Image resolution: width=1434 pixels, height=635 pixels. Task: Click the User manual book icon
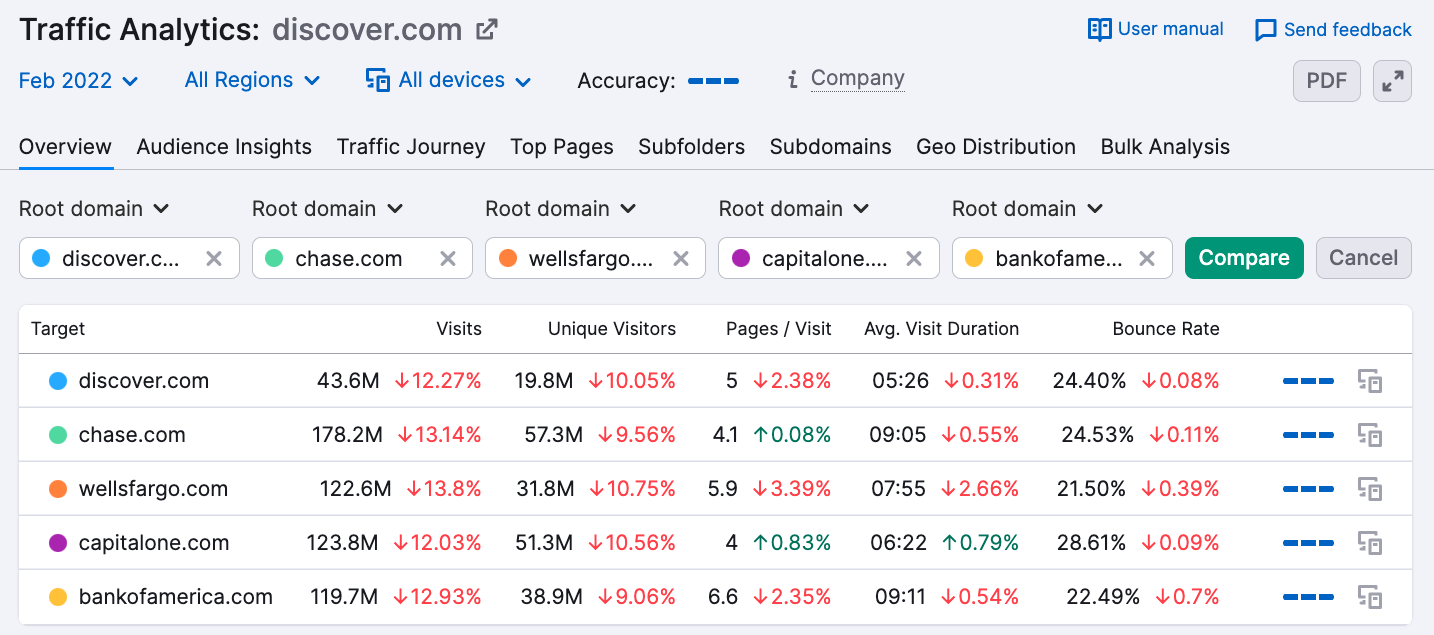coord(1099,30)
